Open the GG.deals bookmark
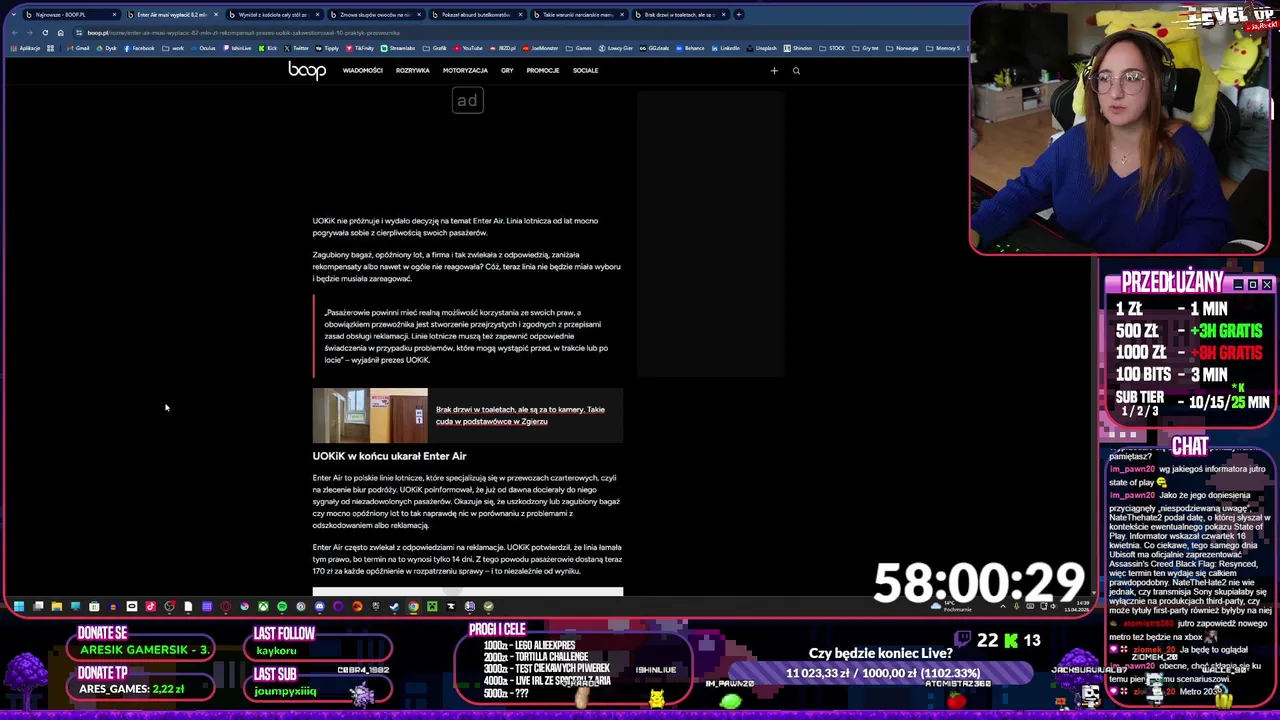 pyautogui.click(x=654, y=48)
